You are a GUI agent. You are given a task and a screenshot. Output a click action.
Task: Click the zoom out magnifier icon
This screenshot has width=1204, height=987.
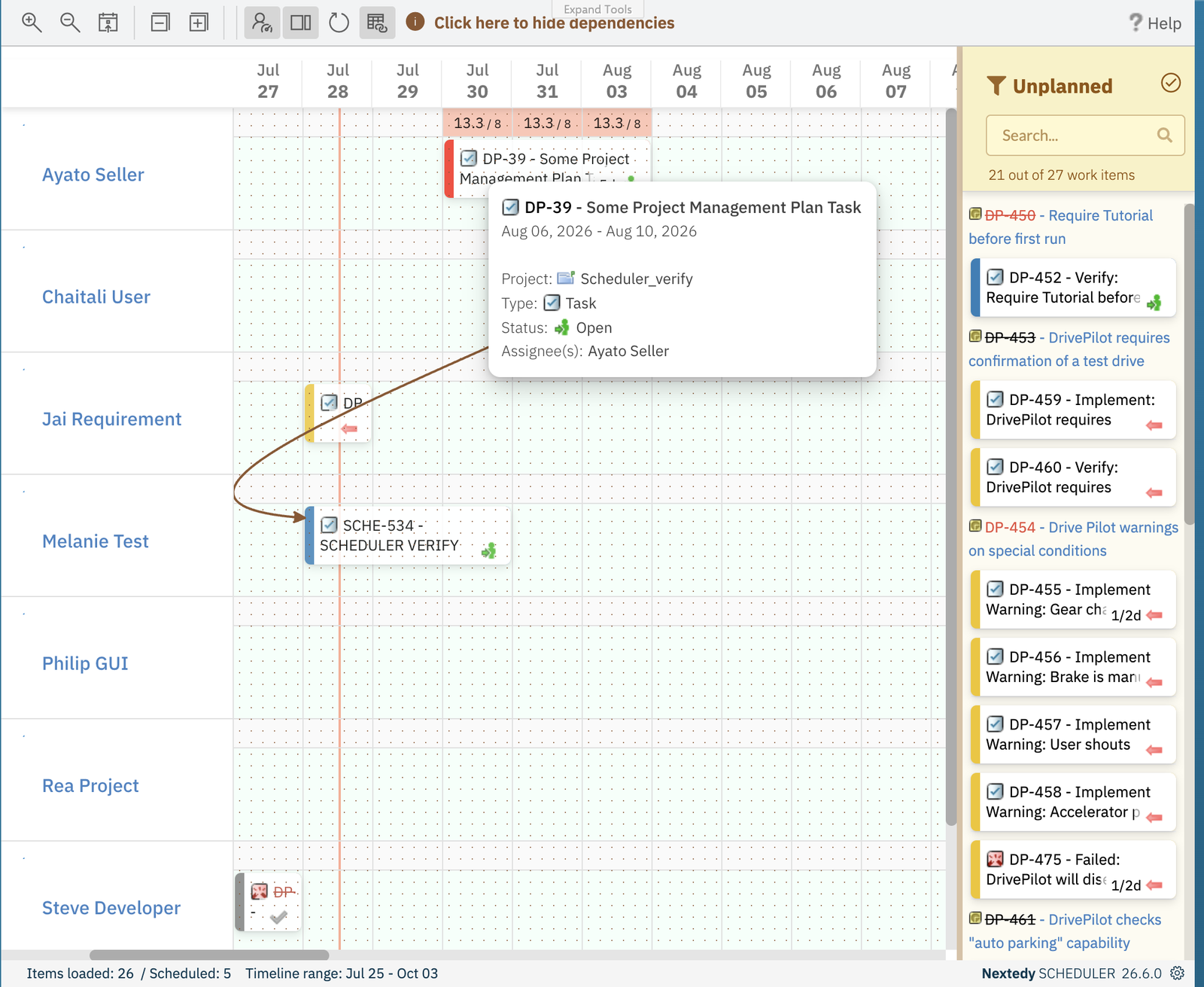[70, 23]
